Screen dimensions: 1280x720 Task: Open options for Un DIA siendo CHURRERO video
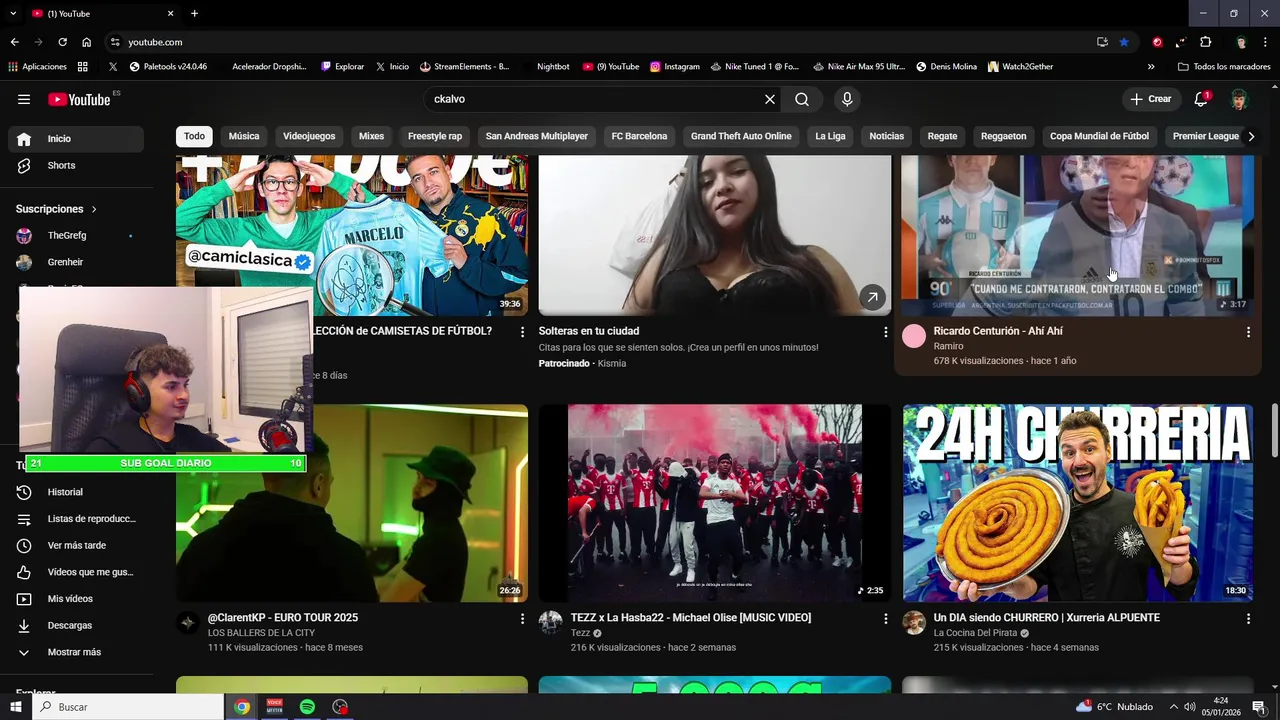tap(1248, 619)
